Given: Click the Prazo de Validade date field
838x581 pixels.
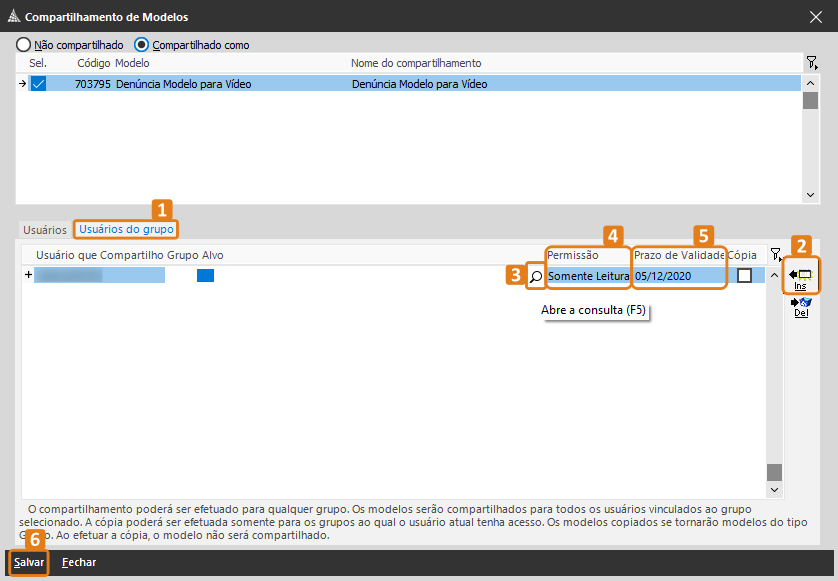Looking at the screenshot, I should (678, 276).
